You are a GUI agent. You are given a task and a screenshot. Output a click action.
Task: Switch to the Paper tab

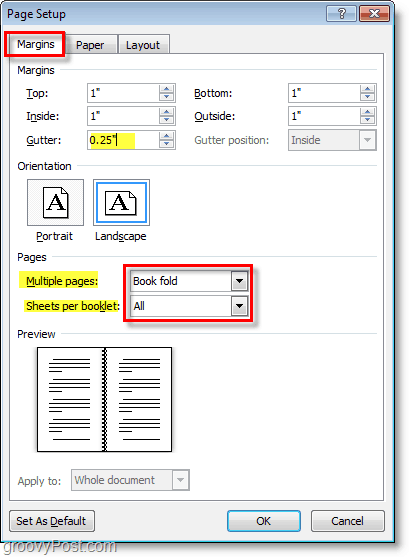(x=90, y=45)
